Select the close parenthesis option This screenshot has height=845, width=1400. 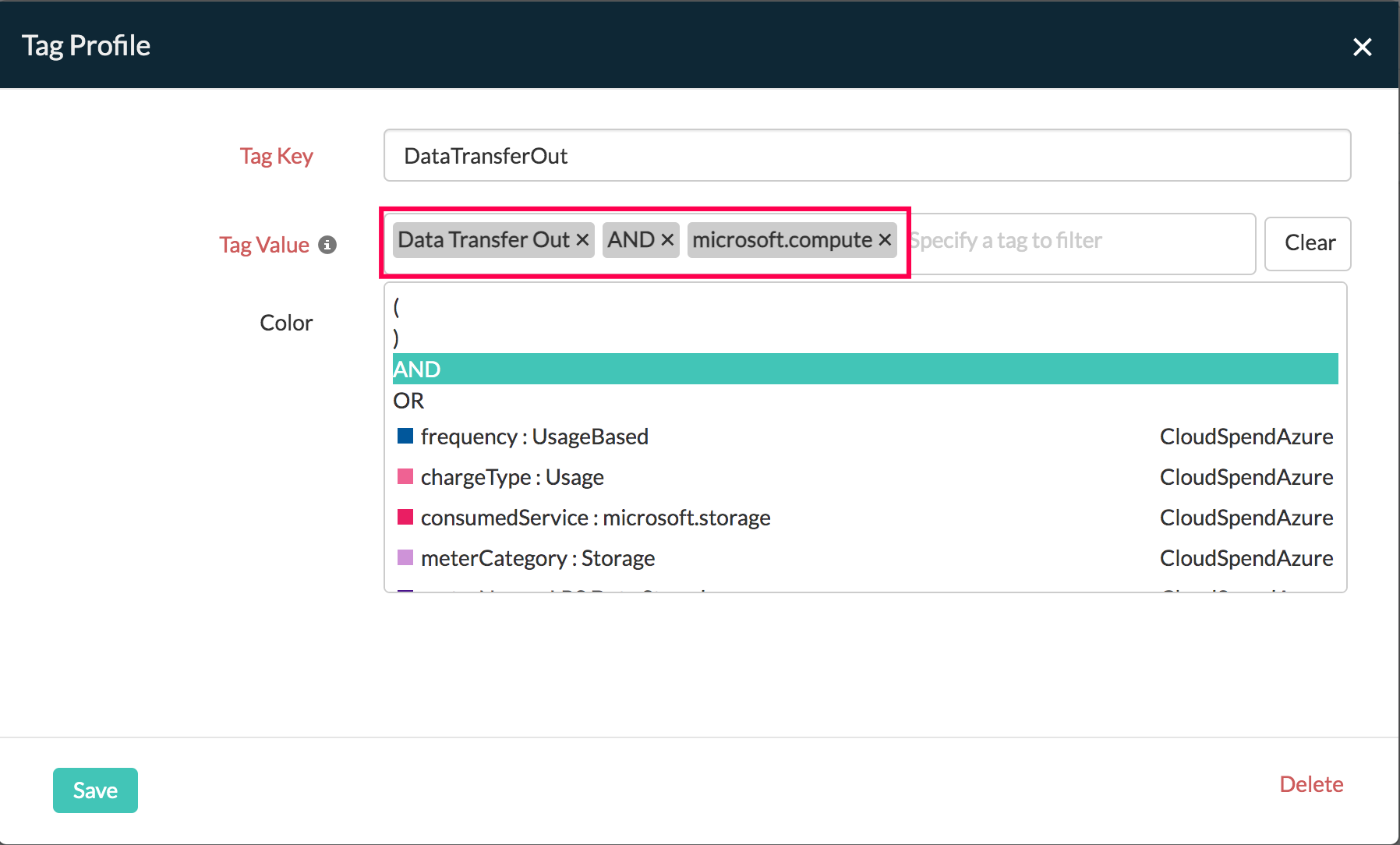[397, 338]
